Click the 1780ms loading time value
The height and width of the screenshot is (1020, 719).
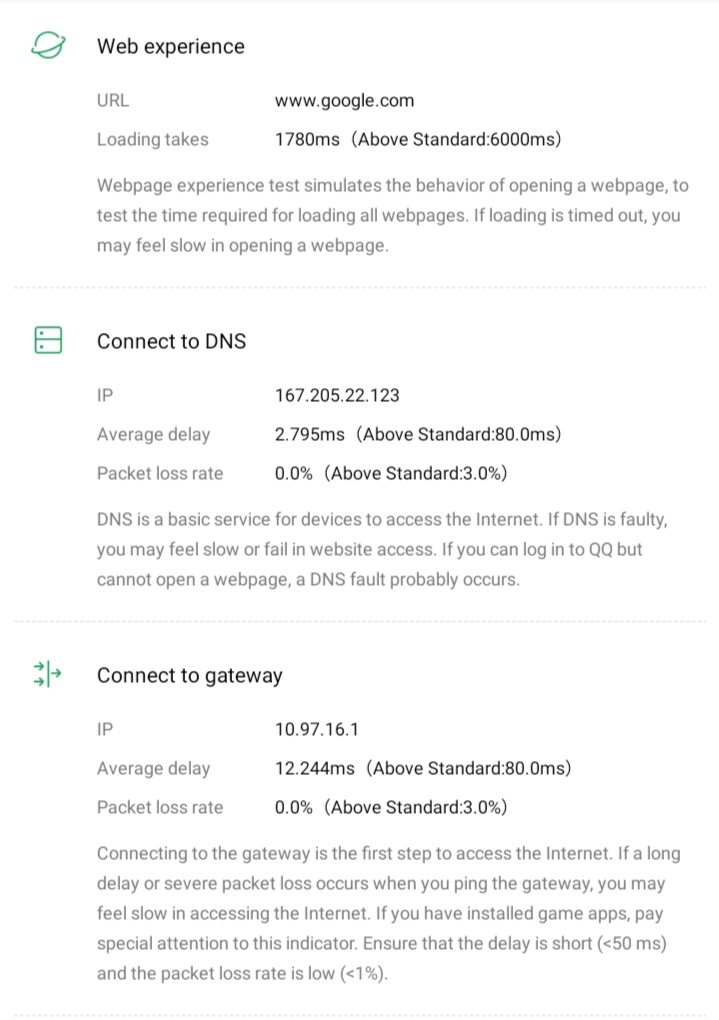pyautogui.click(x=307, y=139)
